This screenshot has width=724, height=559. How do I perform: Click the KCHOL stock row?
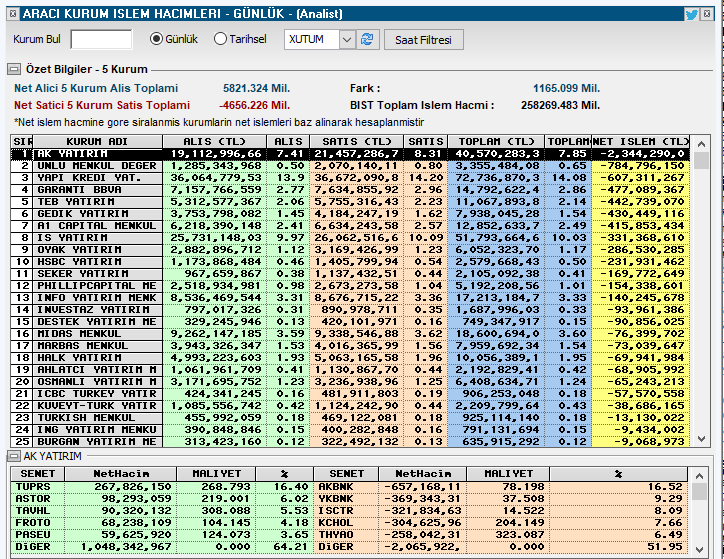pos(501,523)
